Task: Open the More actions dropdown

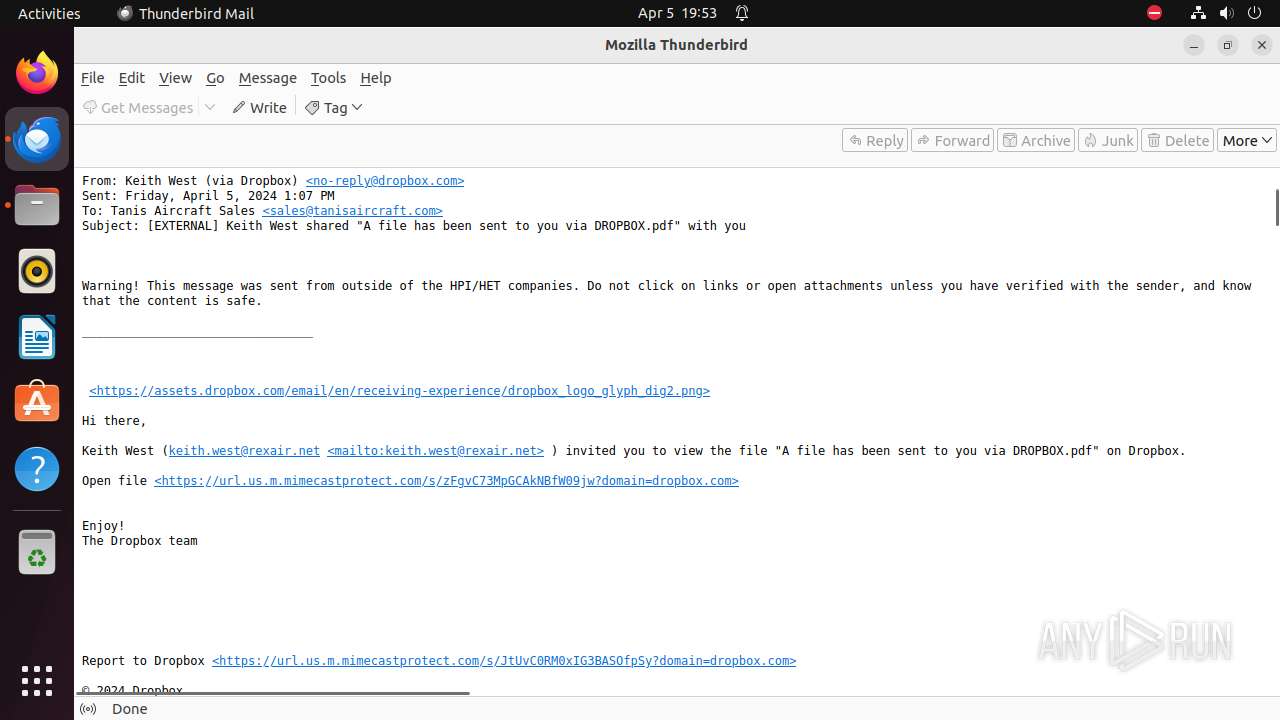Action: tap(1246, 140)
